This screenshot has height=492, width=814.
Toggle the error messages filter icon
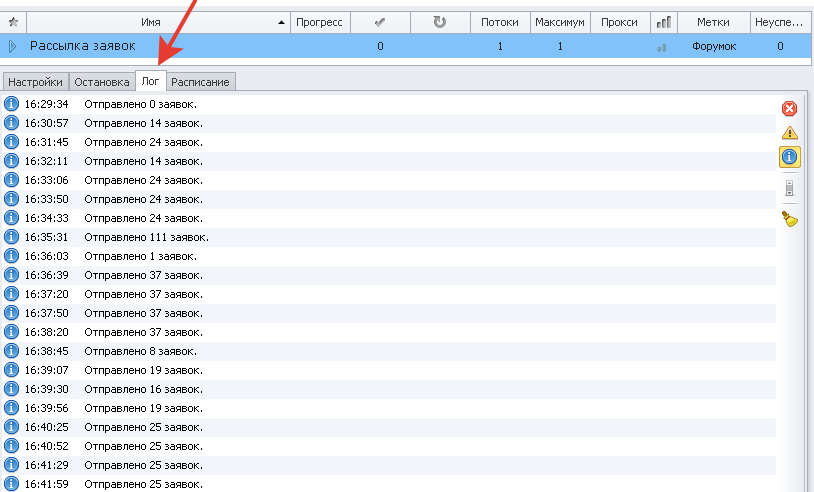point(789,108)
